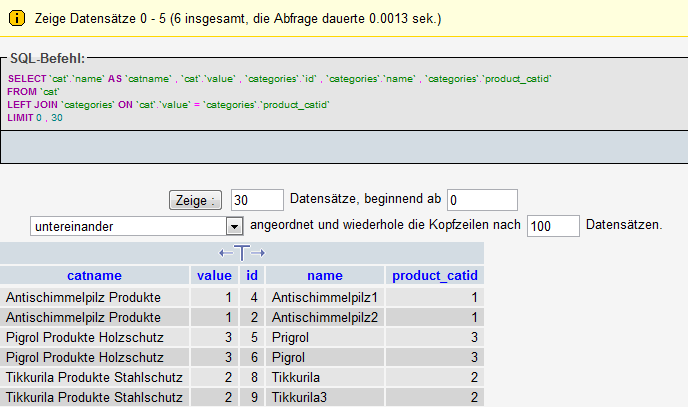Focus the repeat headers field showing 100

click(553, 226)
